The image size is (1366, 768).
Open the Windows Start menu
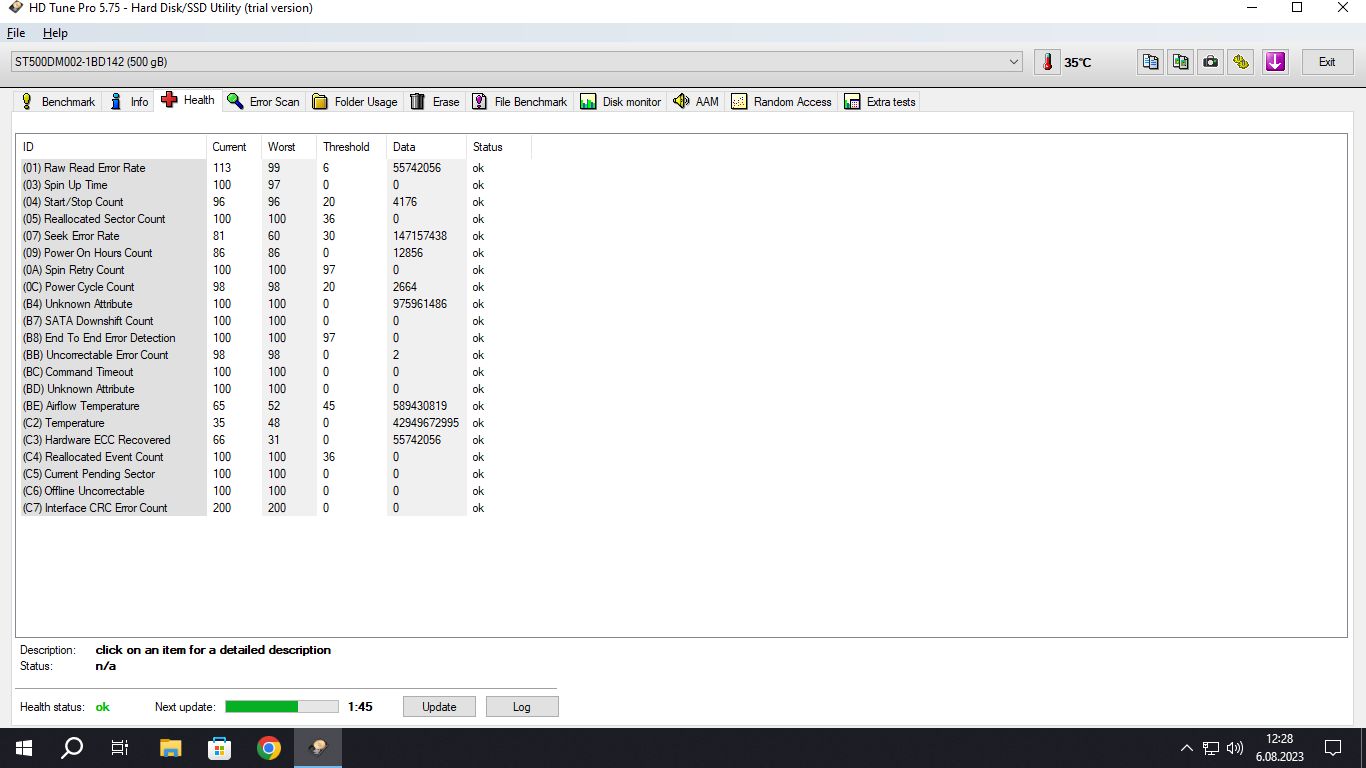tap(24, 748)
